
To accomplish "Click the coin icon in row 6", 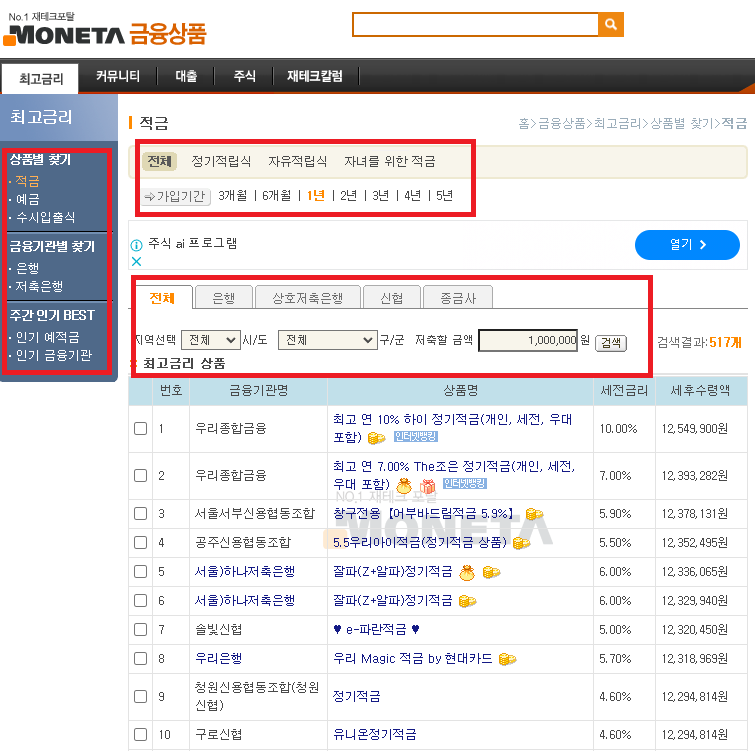I will point(468,601).
